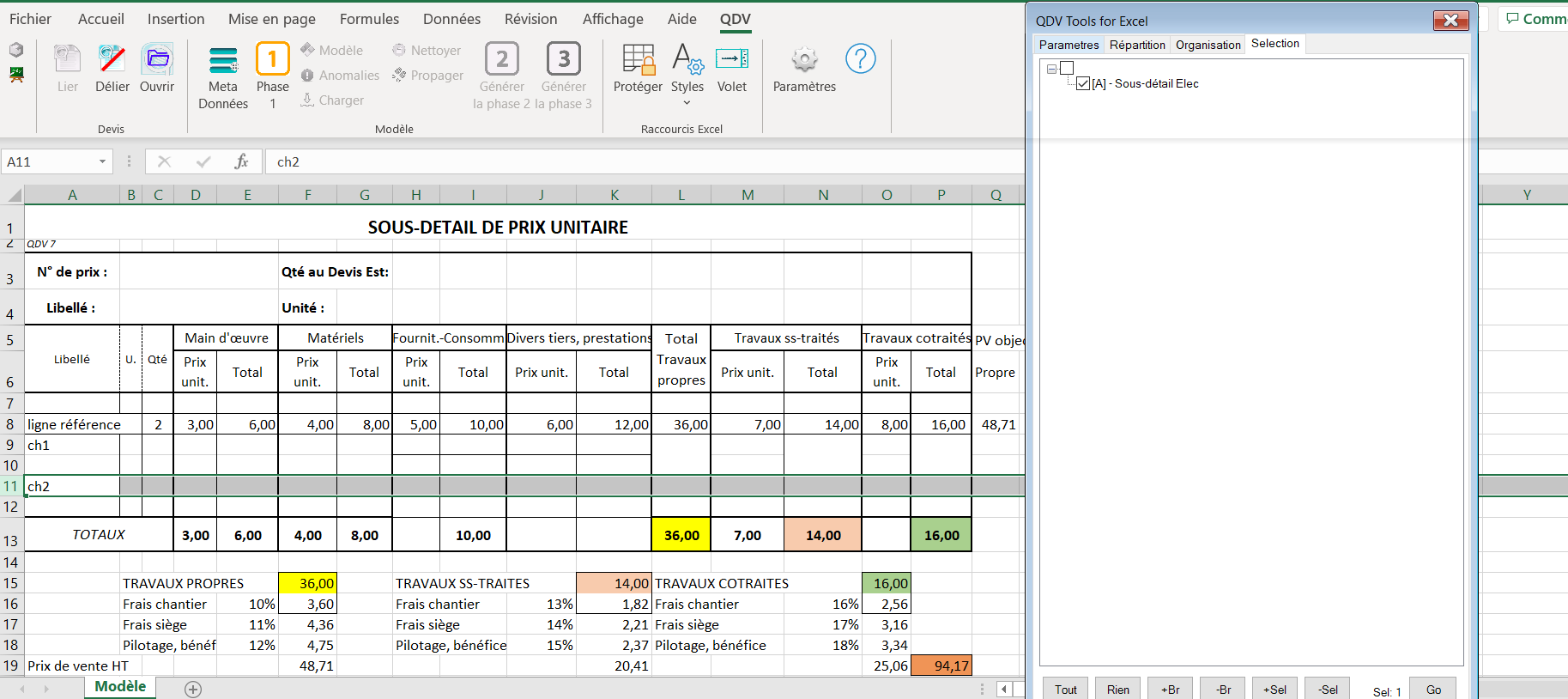Image resolution: width=1568 pixels, height=699 pixels.
Task: Open the help question mark icon
Action: (x=861, y=58)
